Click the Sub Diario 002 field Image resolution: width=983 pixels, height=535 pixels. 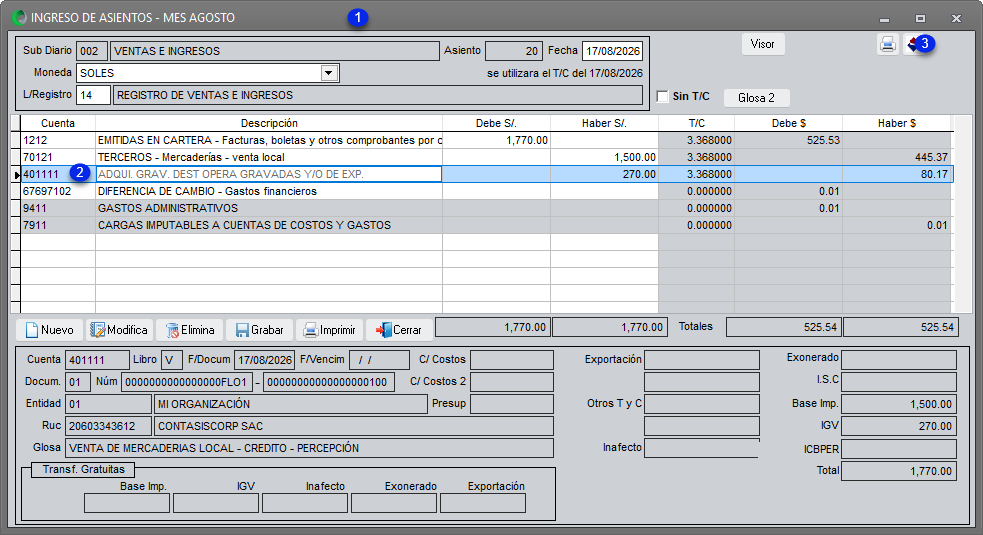(x=92, y=51)
